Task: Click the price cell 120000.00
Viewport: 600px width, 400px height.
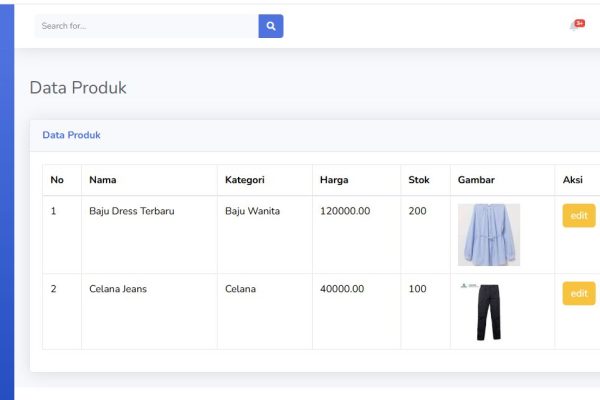Action: (345, 211)
